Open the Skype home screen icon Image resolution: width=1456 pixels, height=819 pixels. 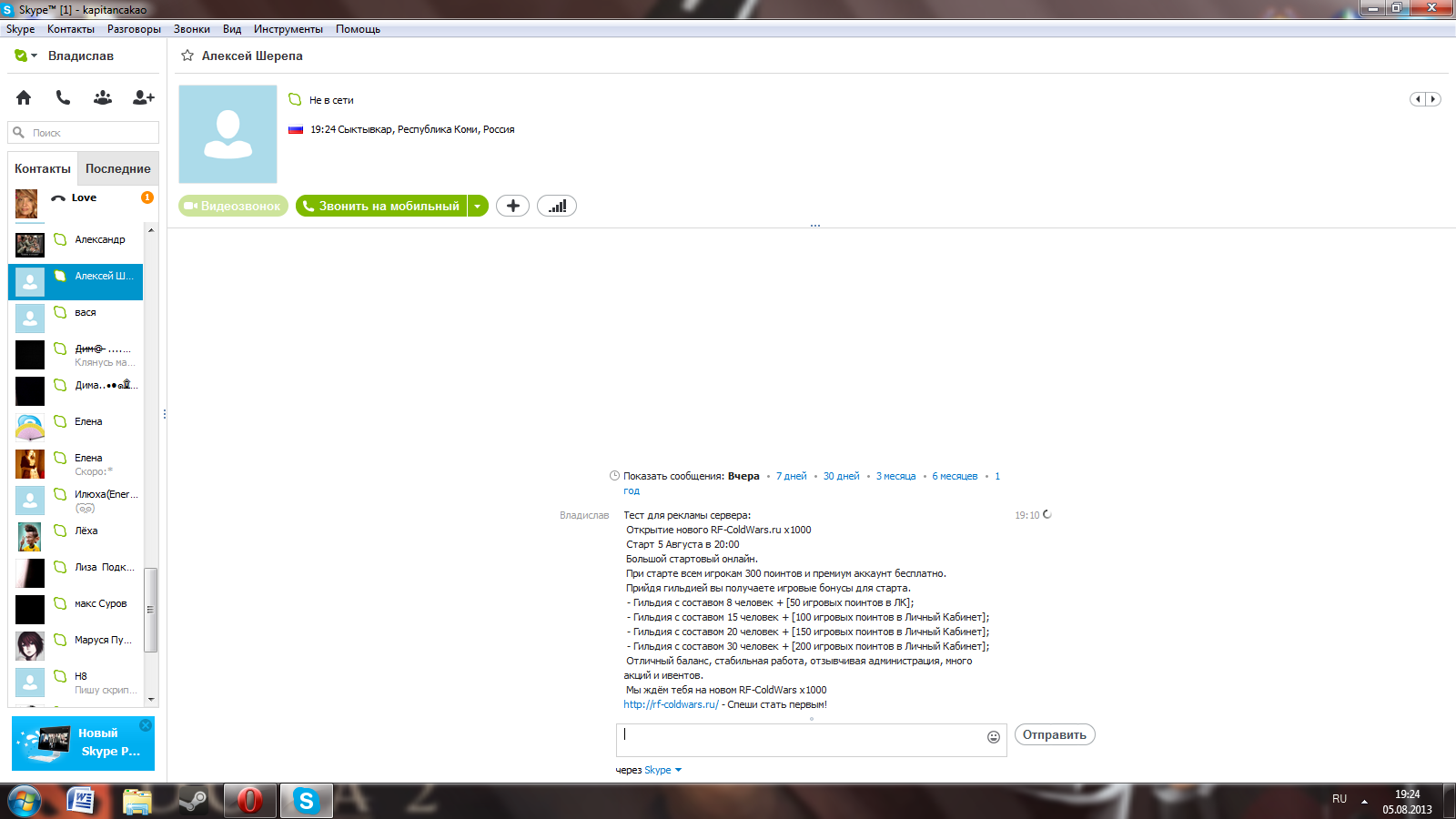24,97
